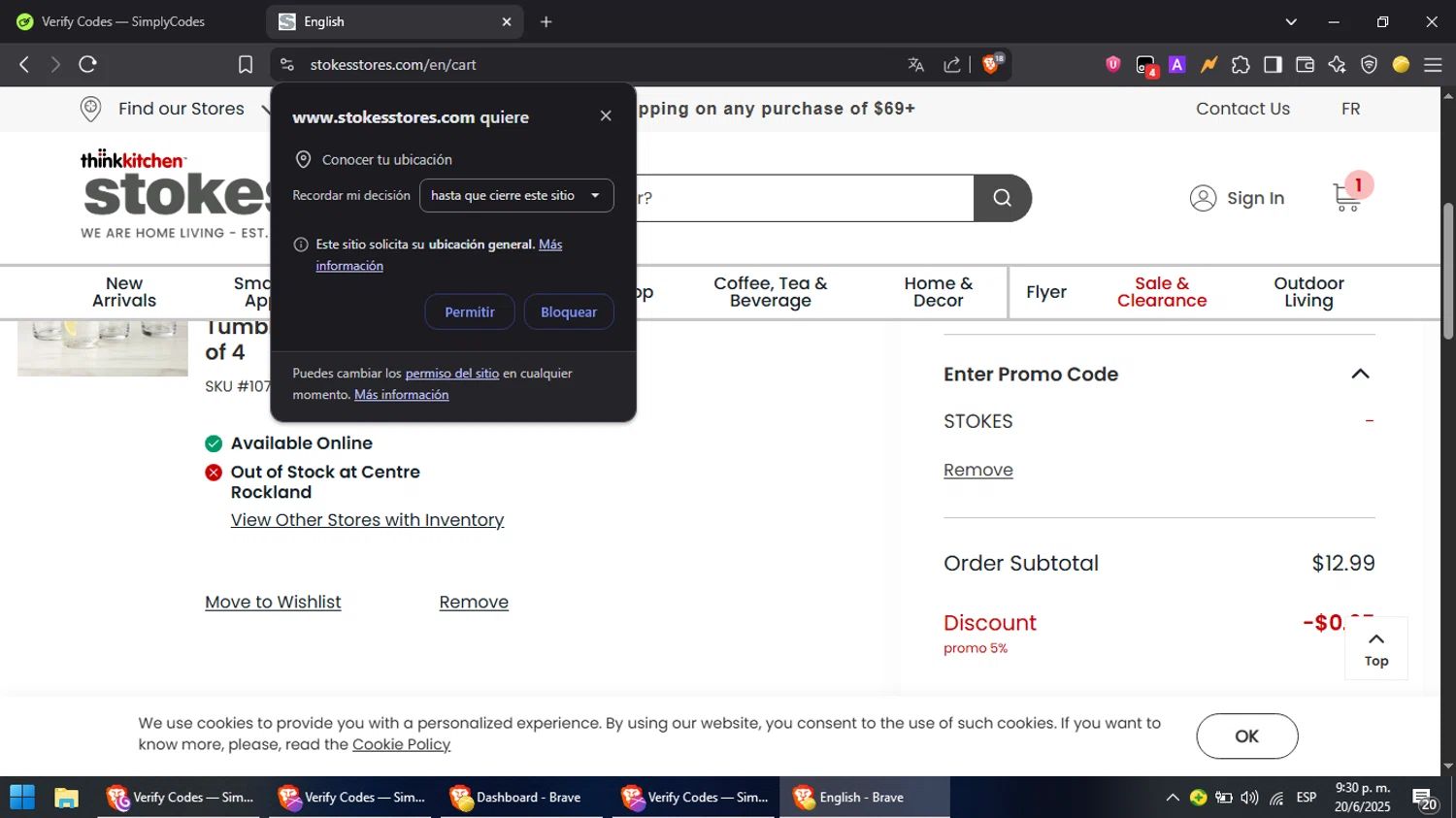
Task: Open remember decision duration dropdown
Action: click(516, 195)
